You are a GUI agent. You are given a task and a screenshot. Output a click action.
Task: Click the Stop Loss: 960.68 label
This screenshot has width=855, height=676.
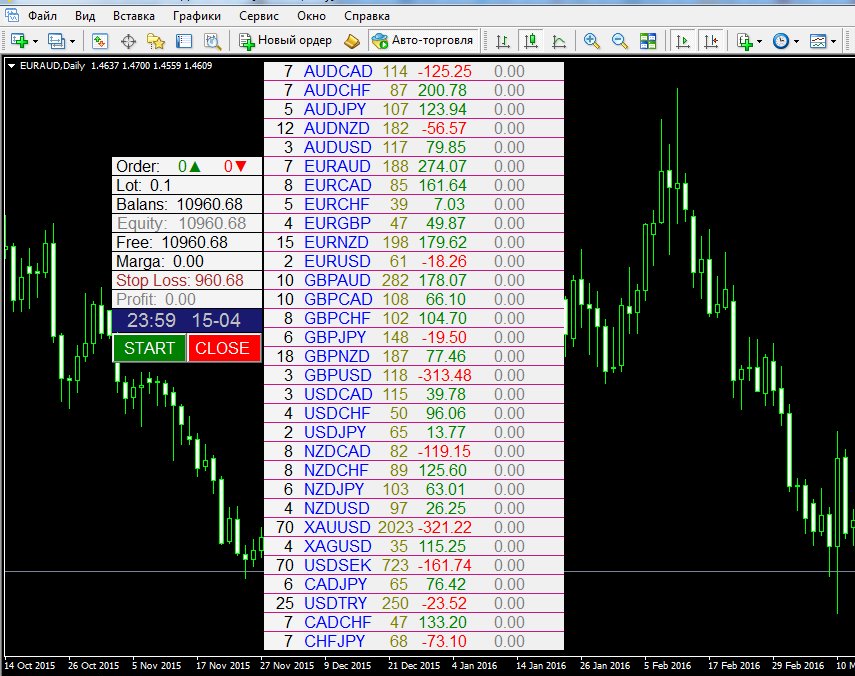tap(180, 280)
